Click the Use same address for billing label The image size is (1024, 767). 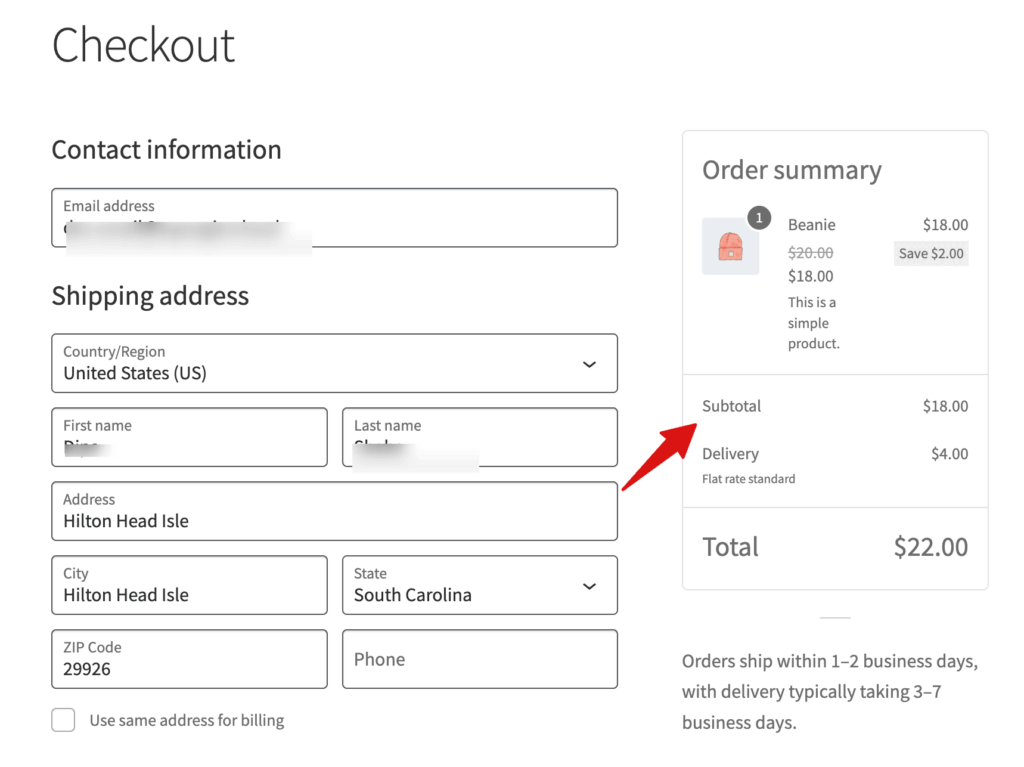coord(187,720)
